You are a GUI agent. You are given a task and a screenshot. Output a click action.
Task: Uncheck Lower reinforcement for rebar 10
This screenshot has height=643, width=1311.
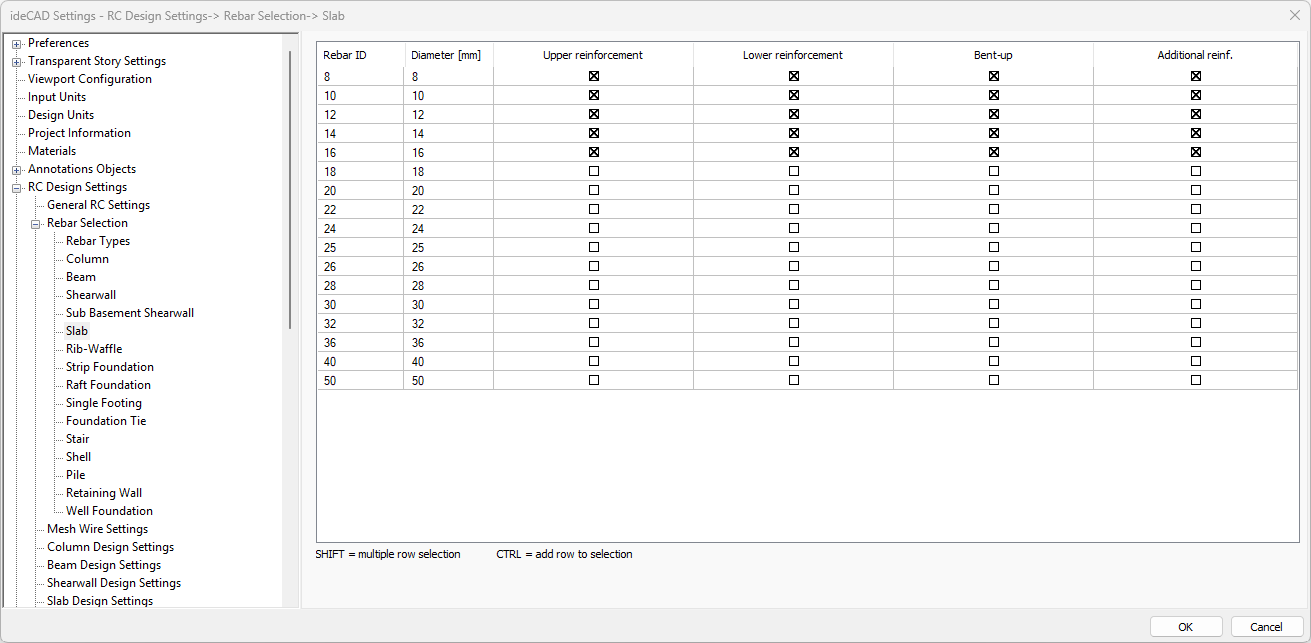[x=794, y=95]
